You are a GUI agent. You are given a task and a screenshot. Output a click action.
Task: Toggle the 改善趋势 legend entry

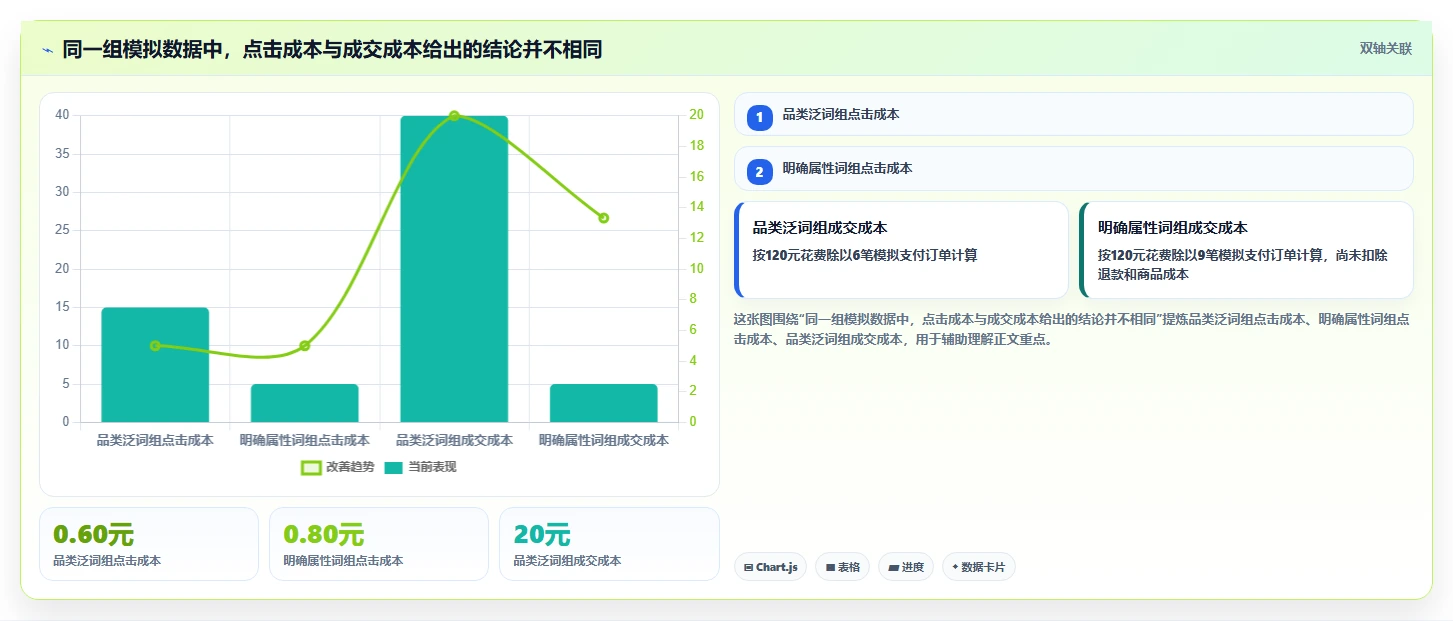pos(338,467)
